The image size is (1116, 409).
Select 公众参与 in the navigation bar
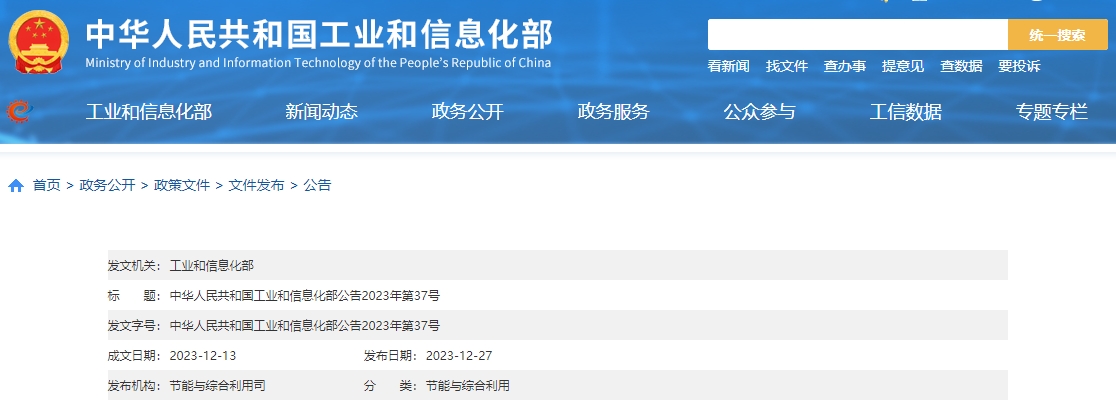(x=759, y=112)
